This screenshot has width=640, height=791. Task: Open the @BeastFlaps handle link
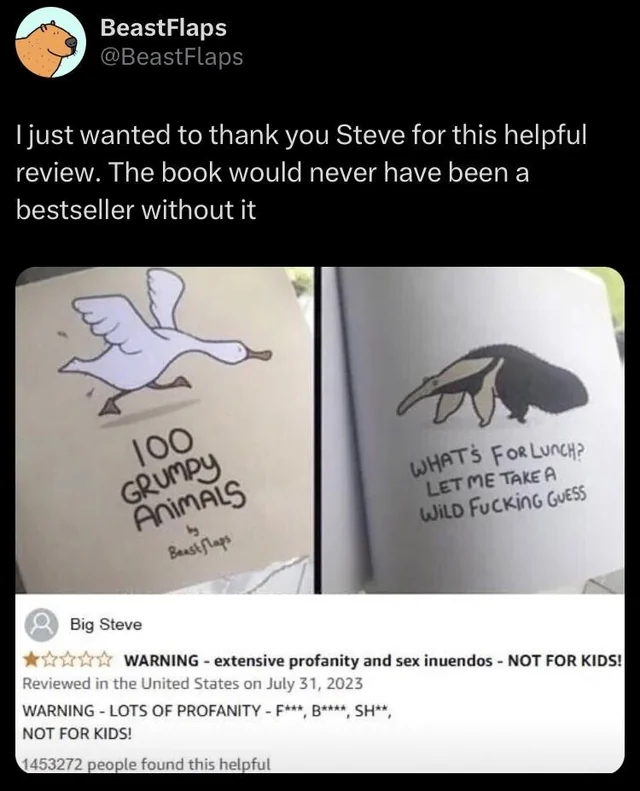(x=171, y=56)
